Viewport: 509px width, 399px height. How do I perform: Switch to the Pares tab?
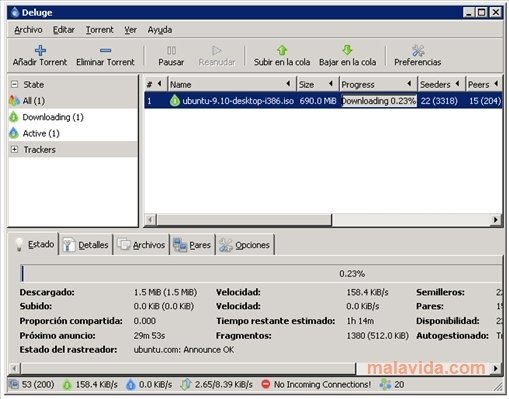click(x=193, y=245)
